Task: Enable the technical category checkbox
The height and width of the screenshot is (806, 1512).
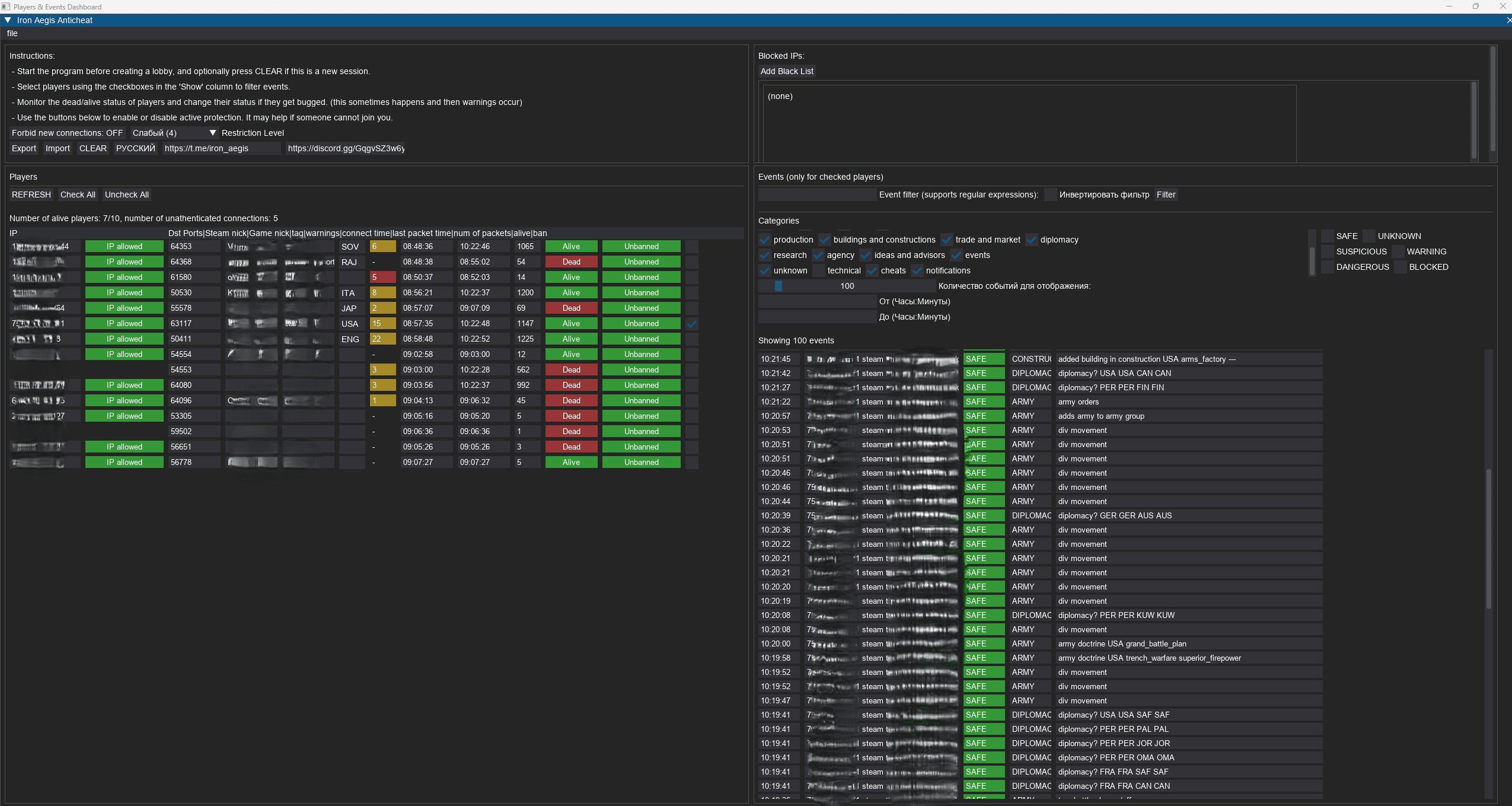Action: tap(819, 270)
